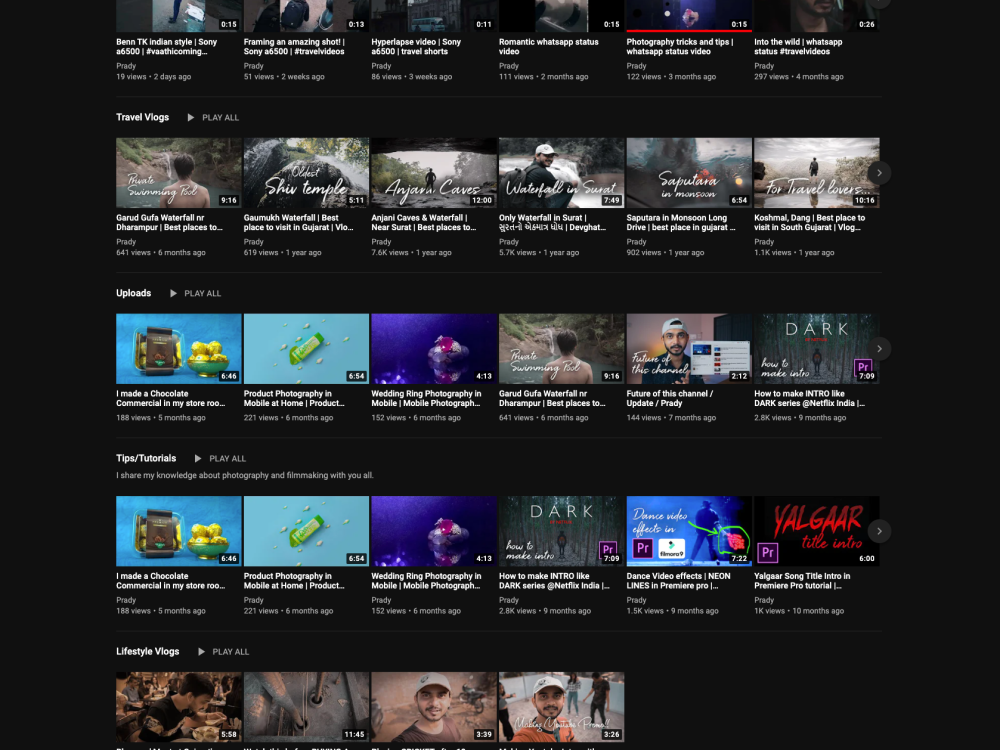Viewport: 1000px width, 750px height.
Task: Open the Oldest Shiv temple thumbnail
Action: tap(306, 173)
